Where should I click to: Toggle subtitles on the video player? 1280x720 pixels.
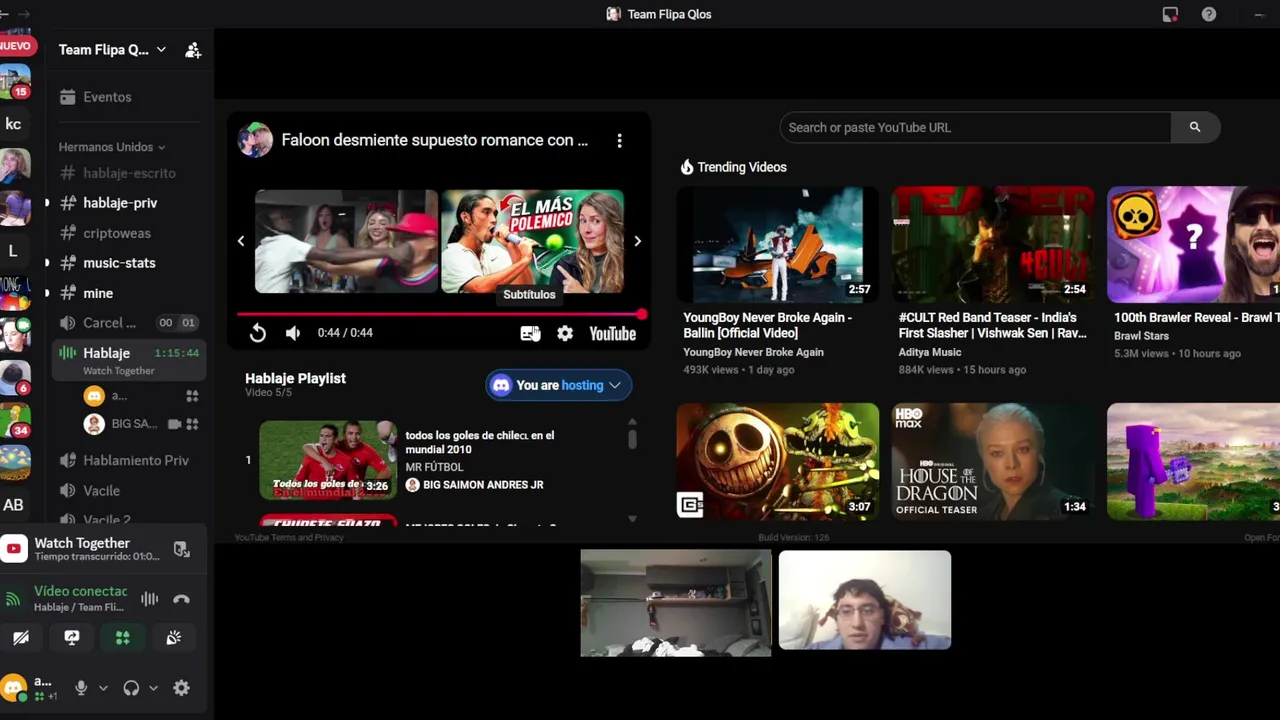coord(530,333)
